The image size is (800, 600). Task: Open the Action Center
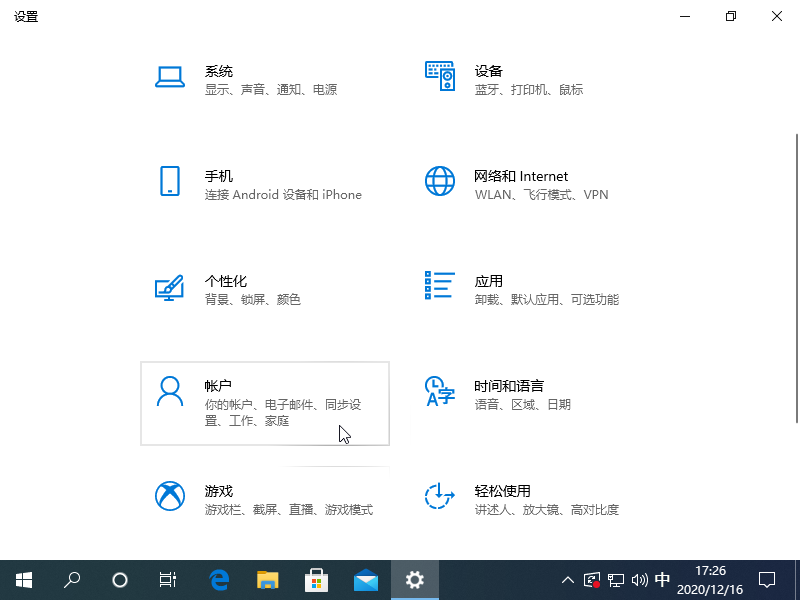tap(766, 580)
